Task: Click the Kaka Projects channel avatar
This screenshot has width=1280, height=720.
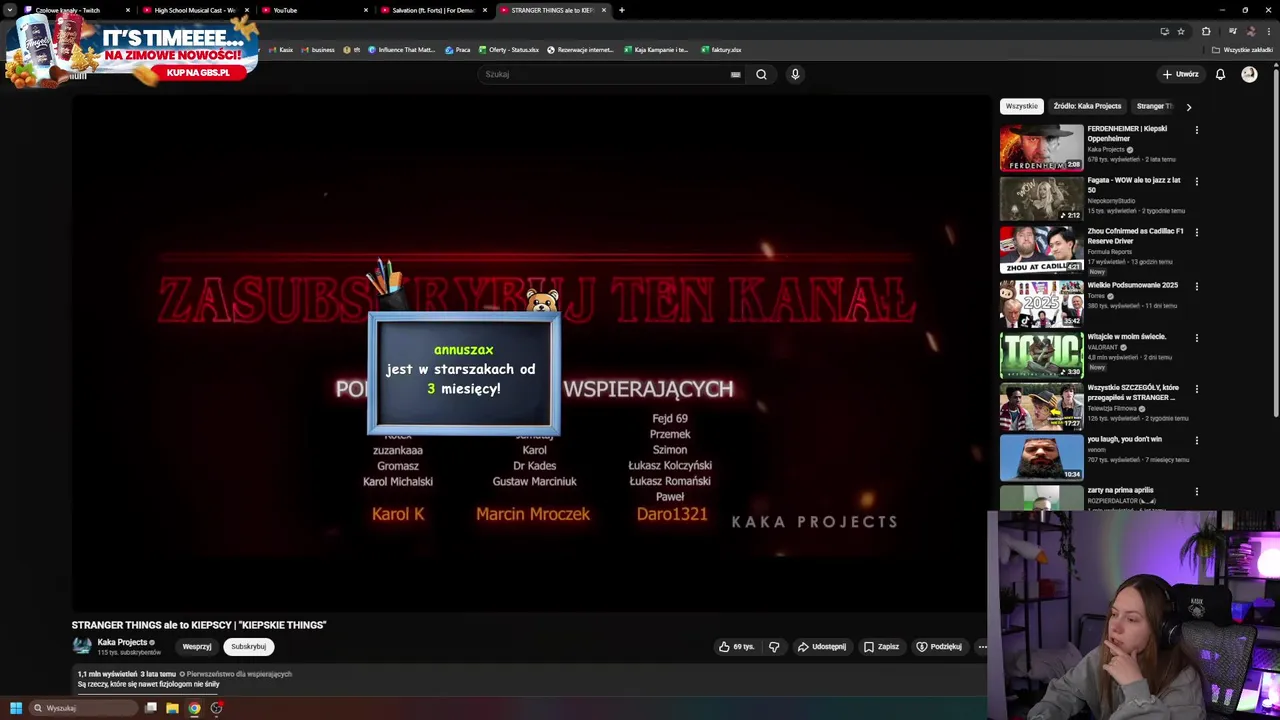Action: (x=82, y=647)
